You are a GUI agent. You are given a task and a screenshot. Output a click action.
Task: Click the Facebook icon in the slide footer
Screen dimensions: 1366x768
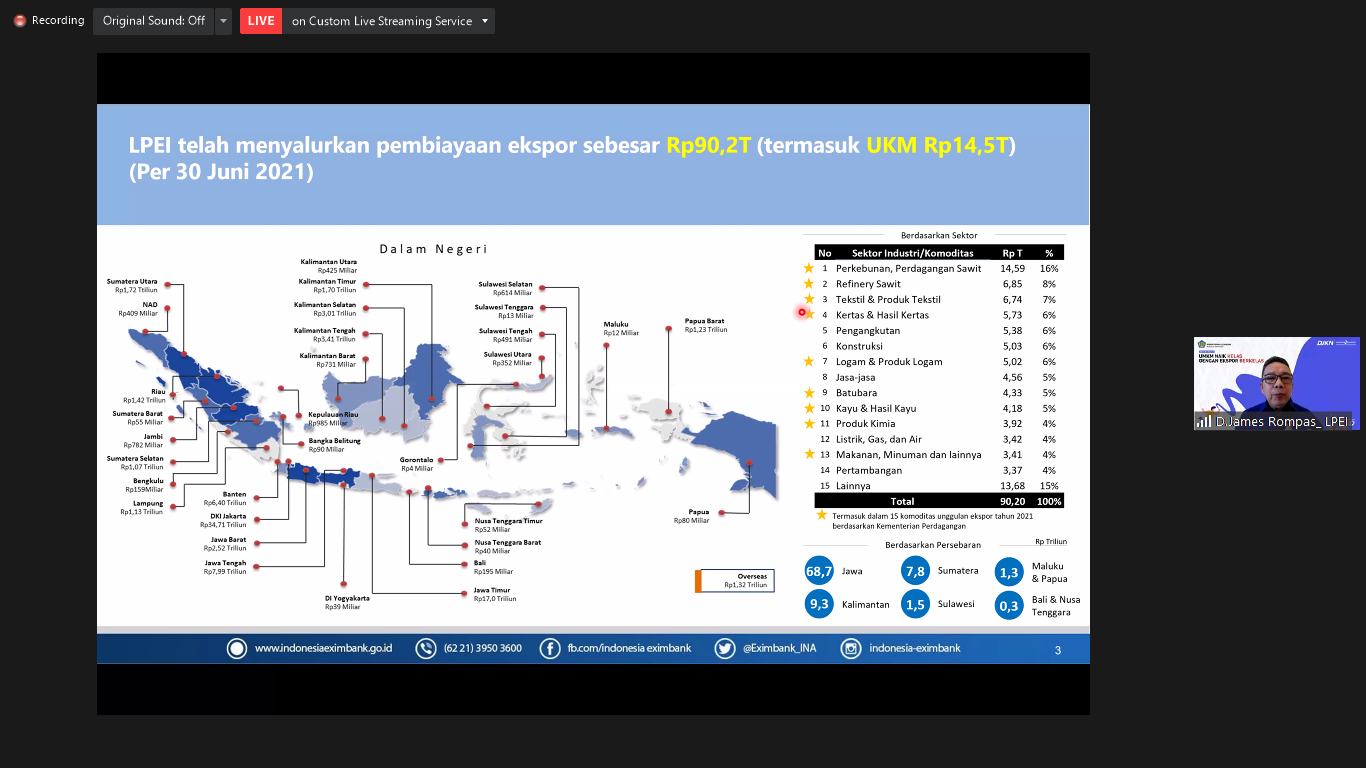[x=550, y=648]
